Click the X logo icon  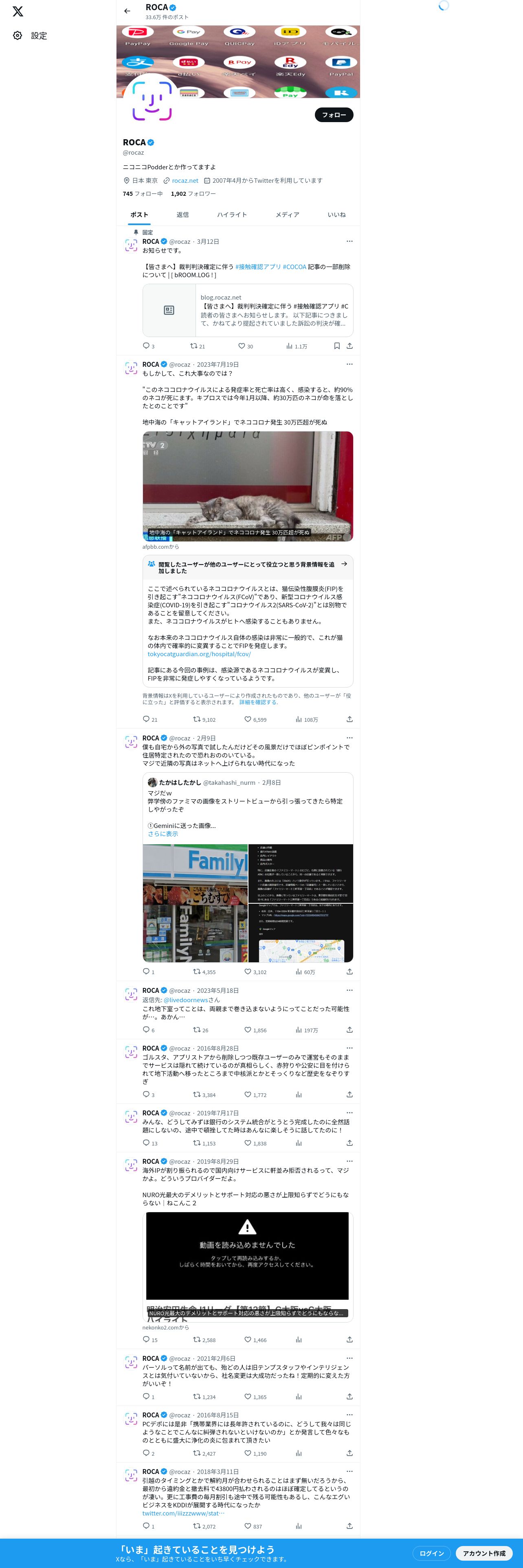[x=18, y=11]
